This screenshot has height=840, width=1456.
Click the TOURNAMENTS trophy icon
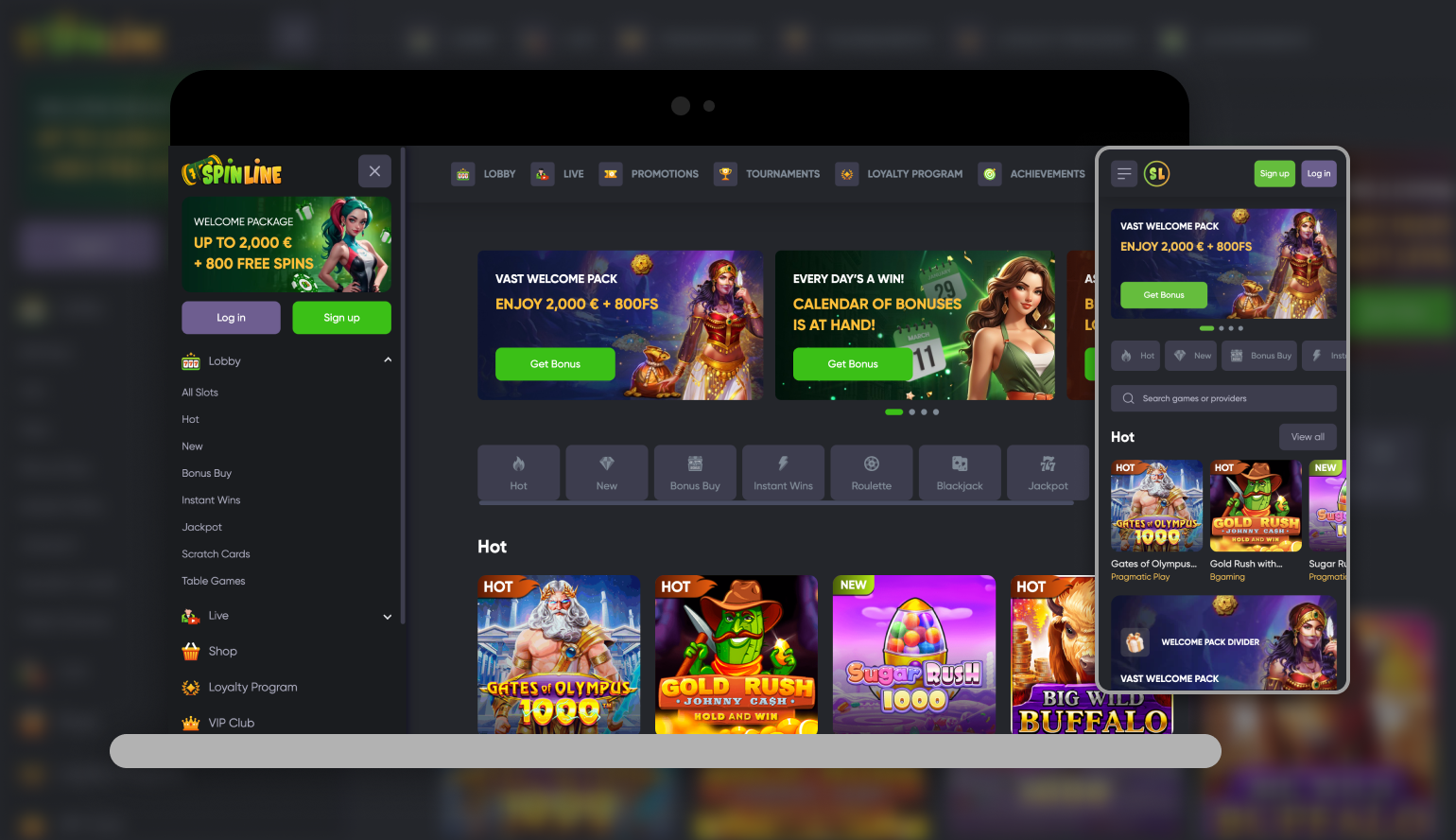(725, 174)
